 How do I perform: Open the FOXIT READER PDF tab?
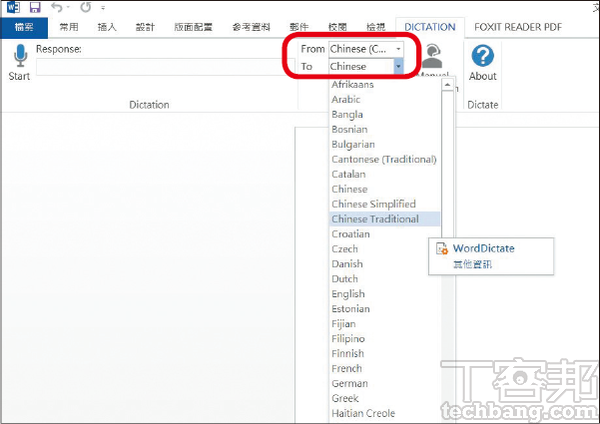click(518, 27)
